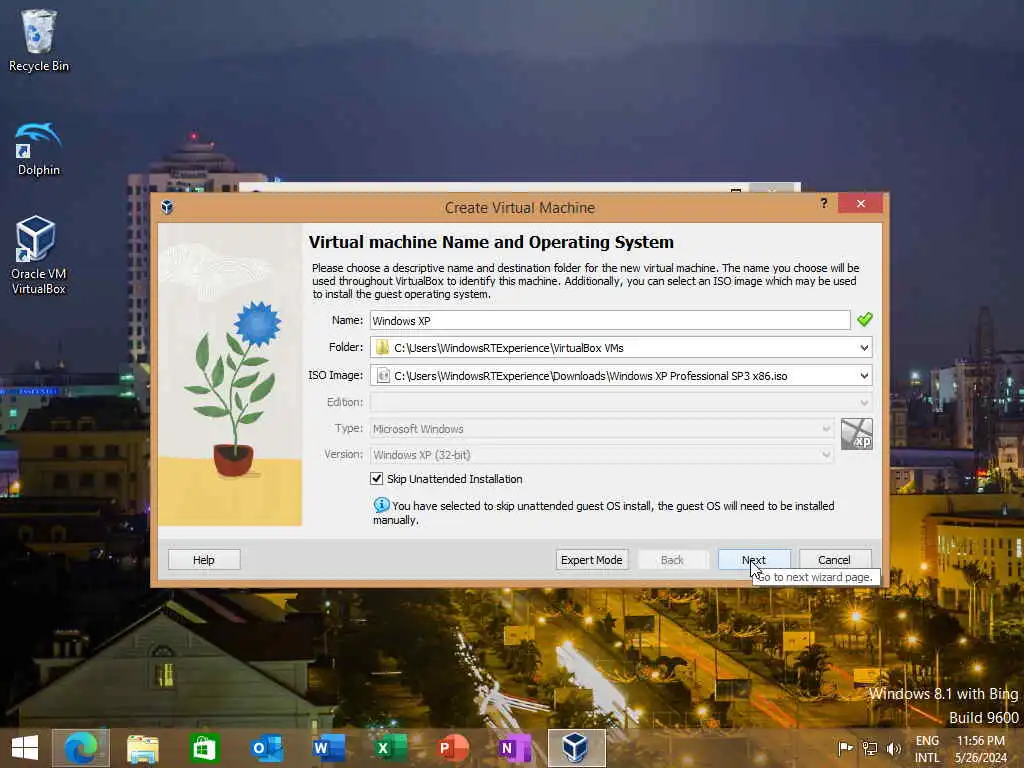
Task: Click the Type dropdown showing Microsoft Windows
Action: [601, 428]
